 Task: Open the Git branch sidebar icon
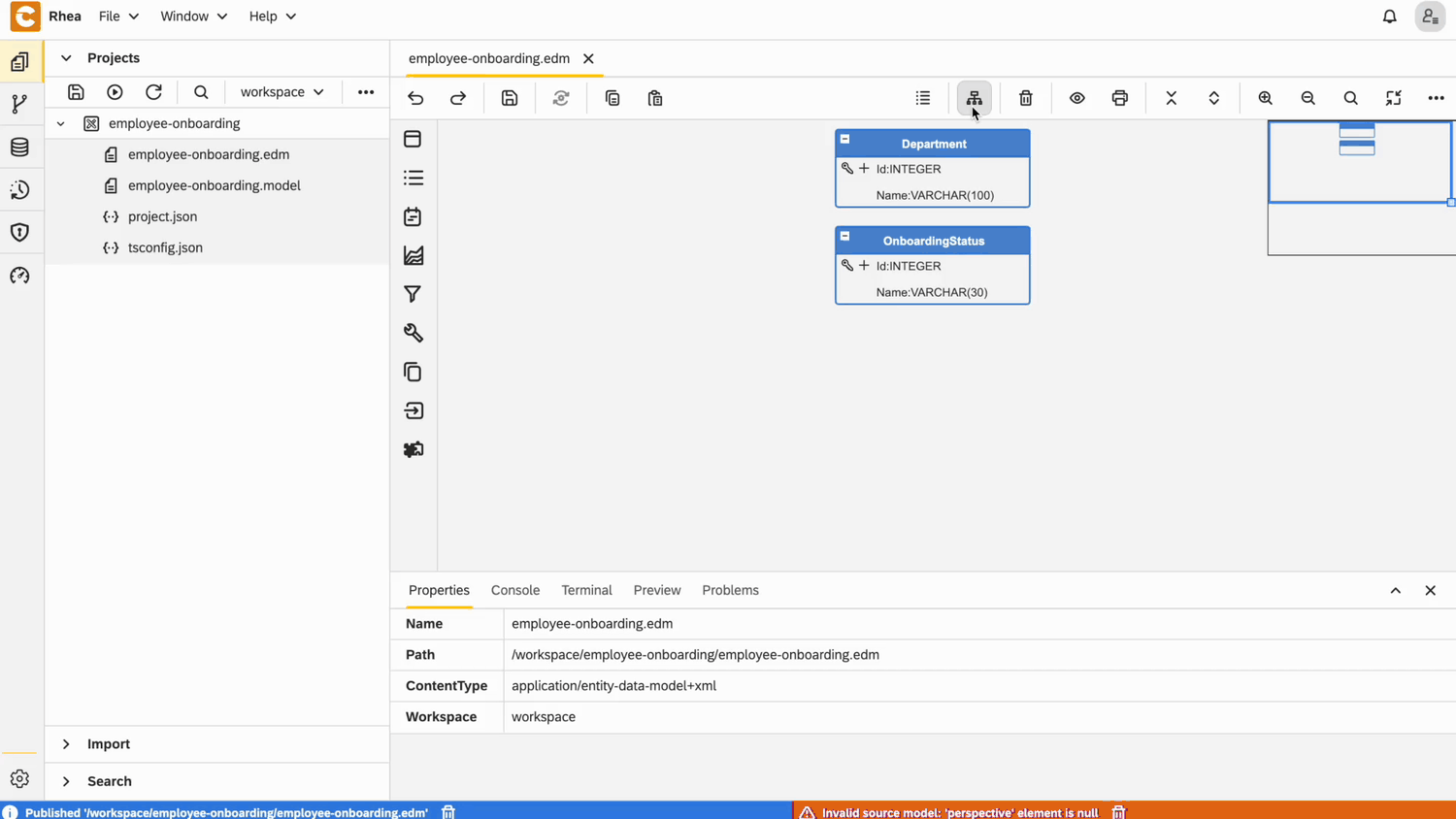pos(19,105)
